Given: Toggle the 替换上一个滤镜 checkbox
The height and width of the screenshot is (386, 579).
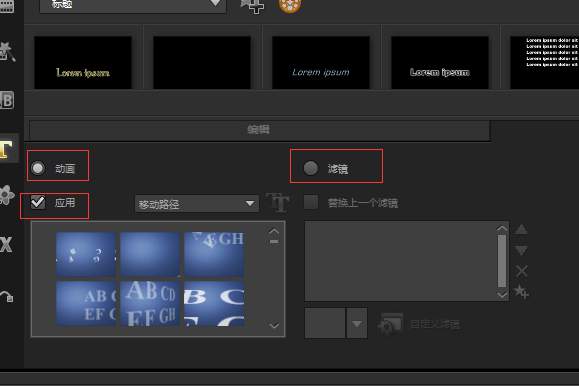Looking at the screenshot, I should click(311, 202).
